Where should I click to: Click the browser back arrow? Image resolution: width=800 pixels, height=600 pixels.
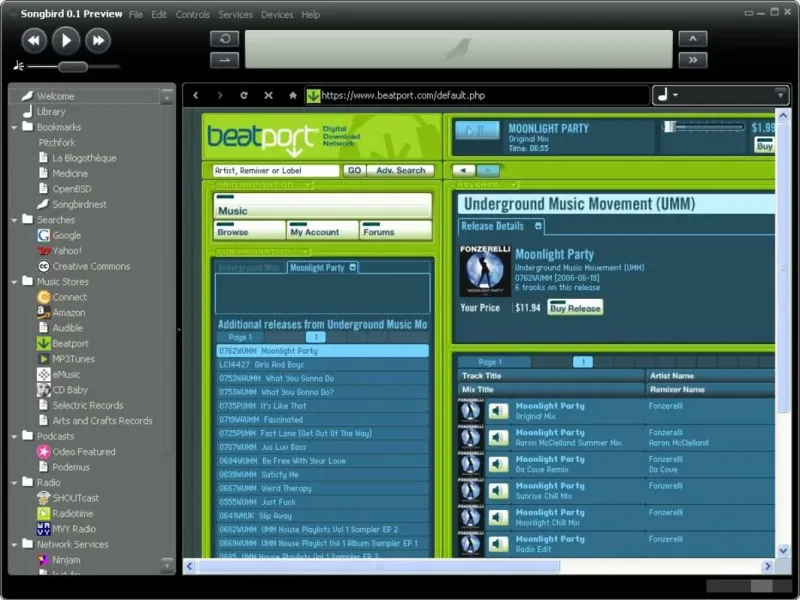196,95
